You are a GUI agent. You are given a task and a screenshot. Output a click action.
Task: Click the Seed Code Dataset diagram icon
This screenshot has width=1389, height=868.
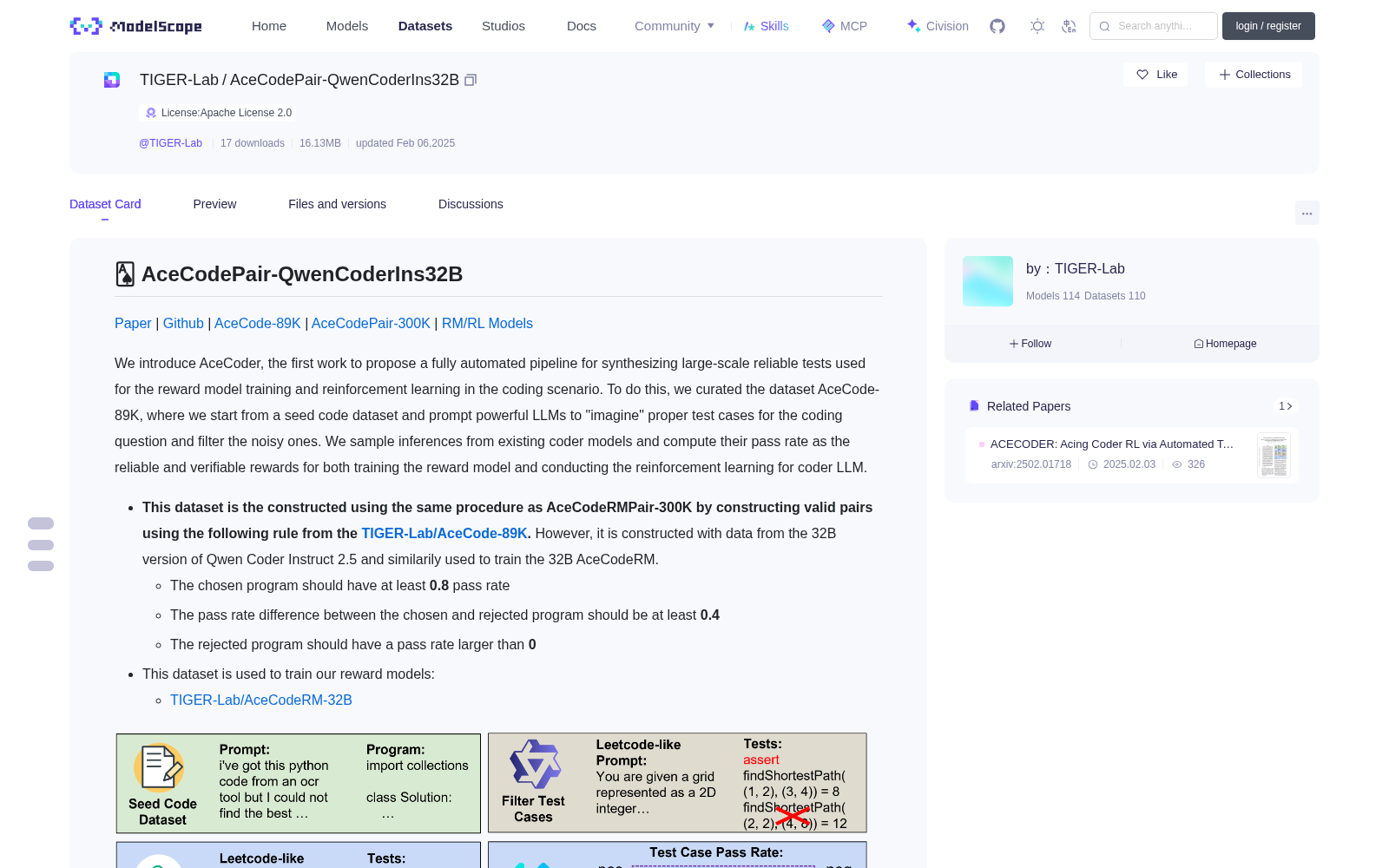pyautogui.click(x=158, y=767)
